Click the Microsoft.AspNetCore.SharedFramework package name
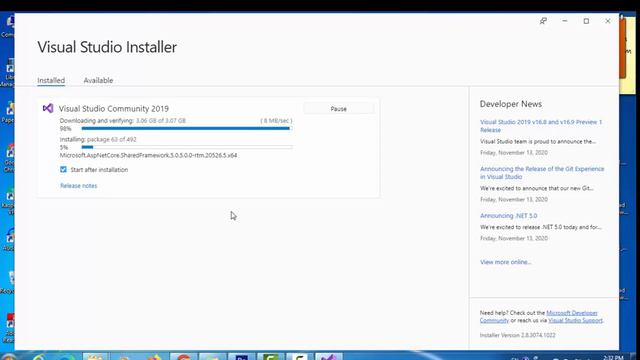Screen dimensions: 640x360 pyautogui.click(x=149, y=156)
